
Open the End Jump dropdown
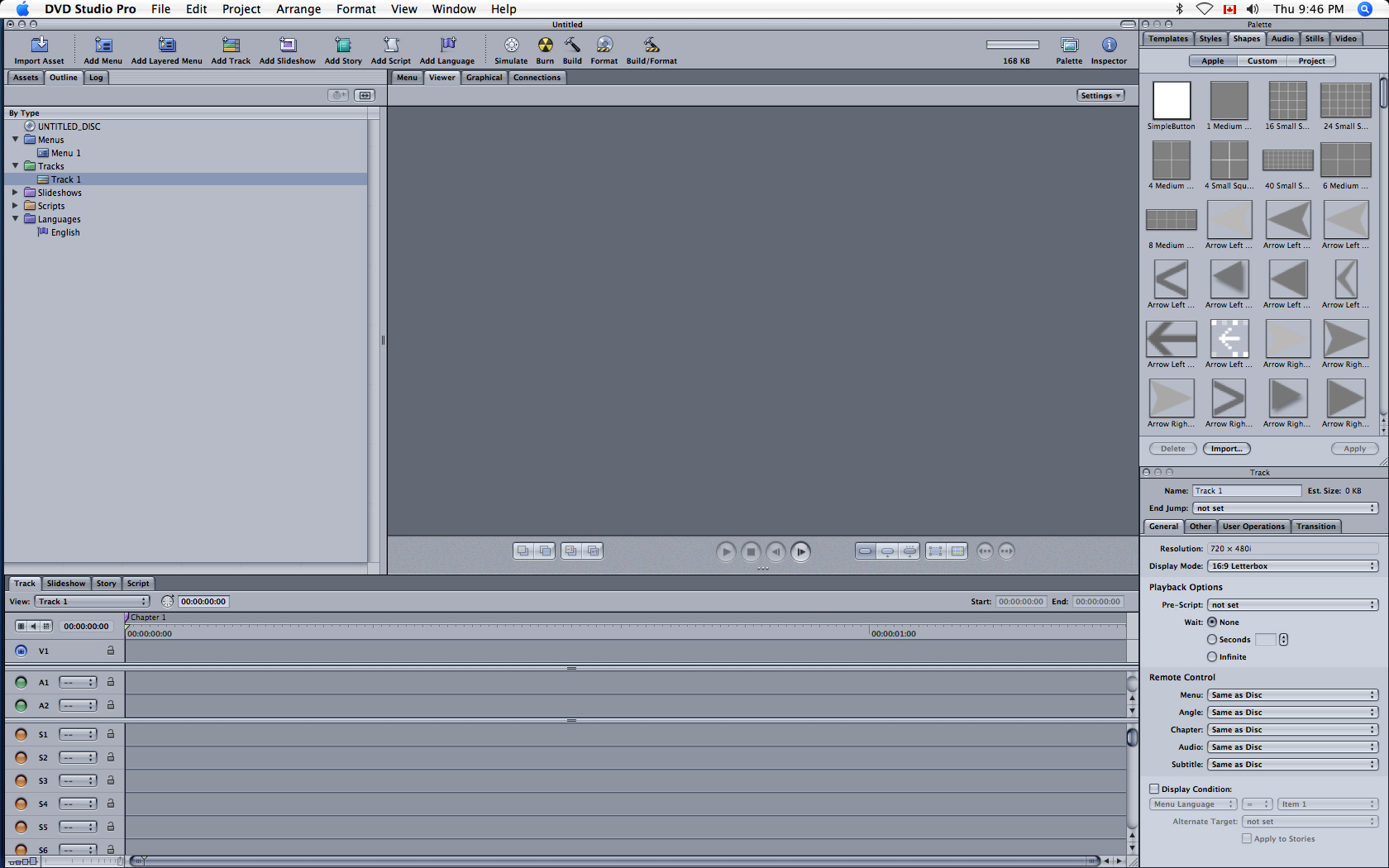1286,508
